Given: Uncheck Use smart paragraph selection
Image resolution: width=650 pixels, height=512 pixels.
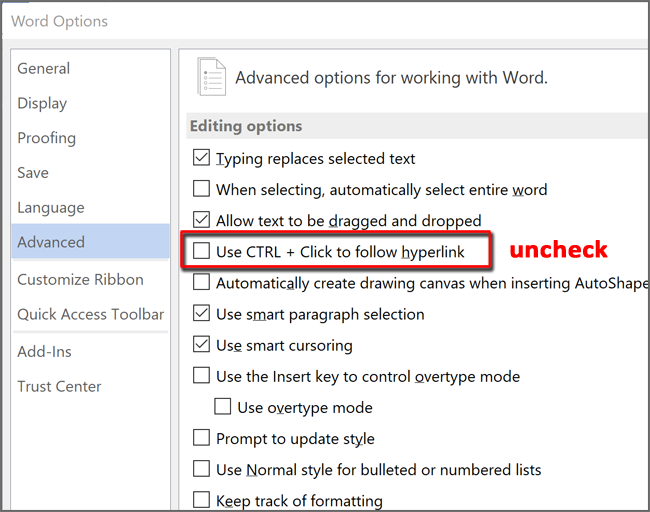Looking at the screenshot, I should coord(201,313).
